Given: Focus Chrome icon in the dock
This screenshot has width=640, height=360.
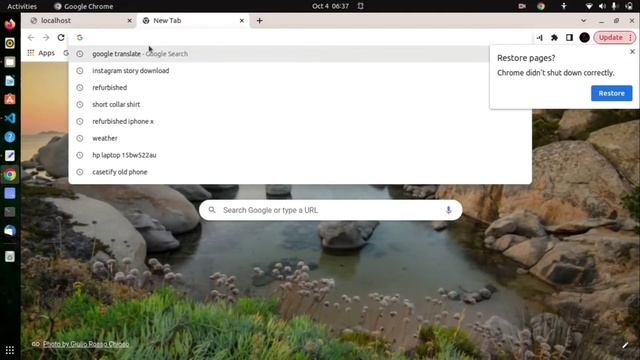Looking at the screenshot, I should [x=10, y=175].
